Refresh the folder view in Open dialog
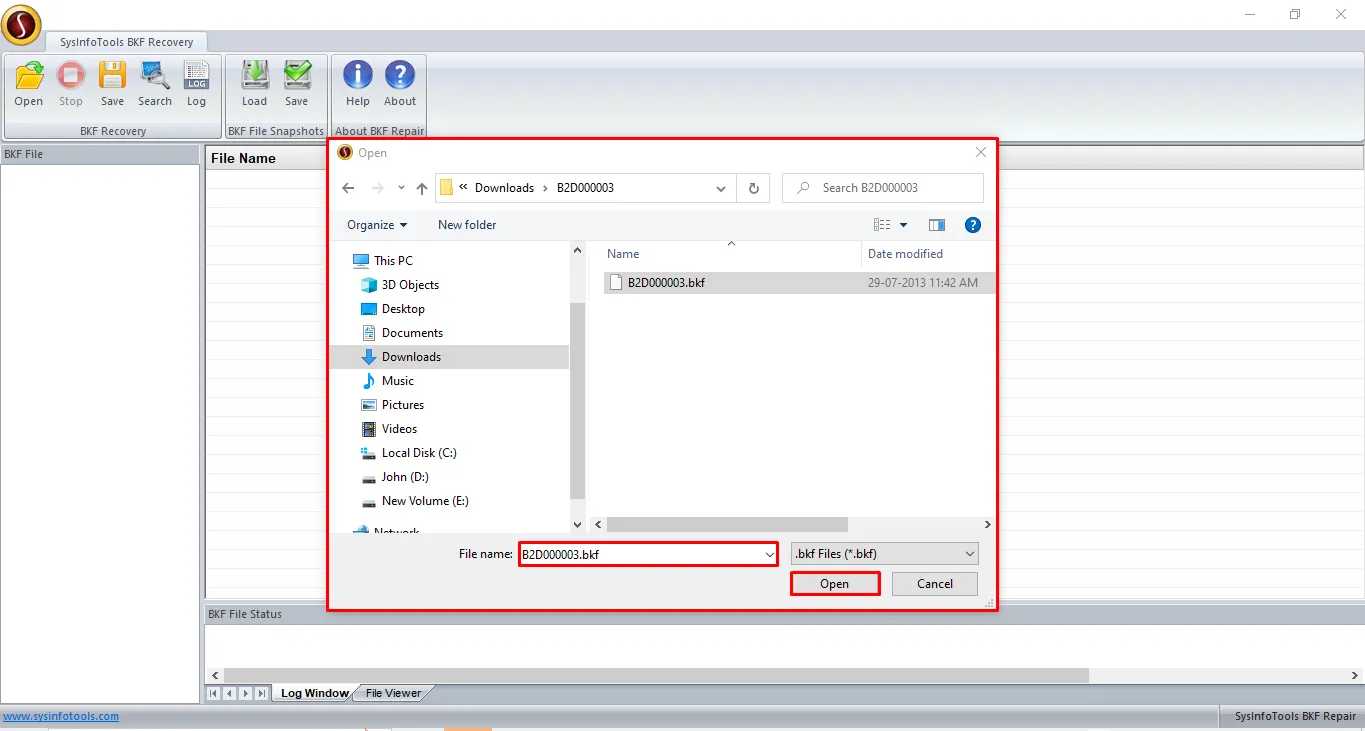The width and height of the screenshot is (1365, 731). pyautogui.click(x=753, y=188)
